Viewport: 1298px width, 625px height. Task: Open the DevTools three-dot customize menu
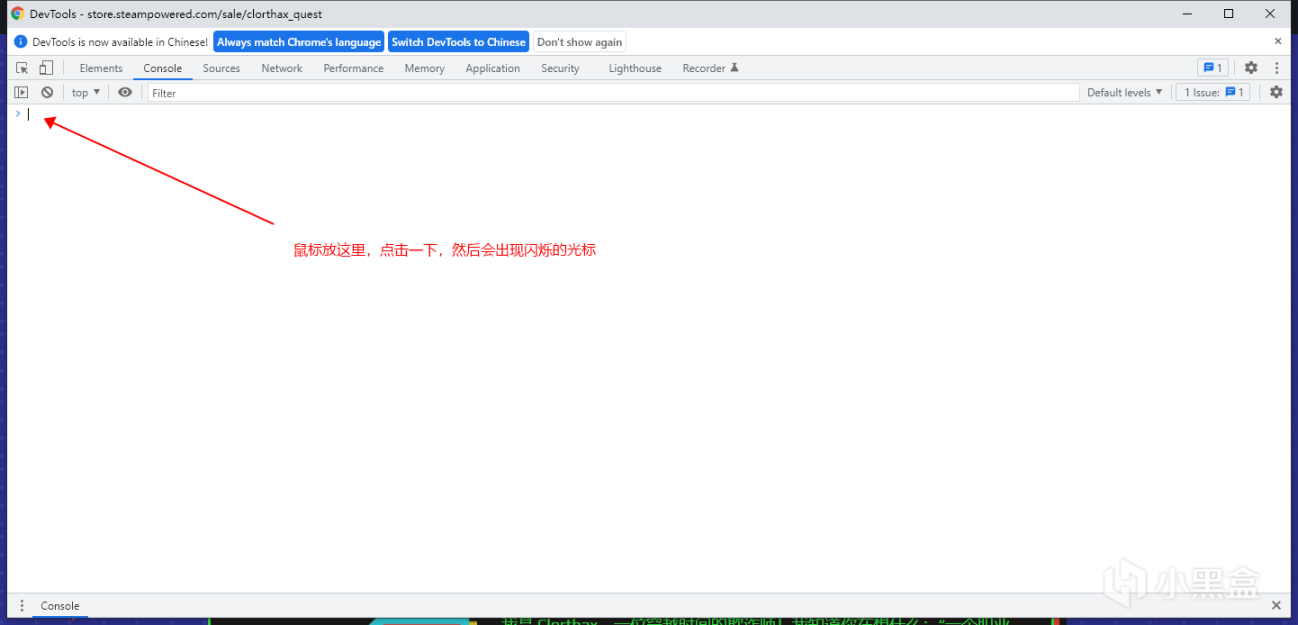pyautogui.click(x=1277, y=68)
